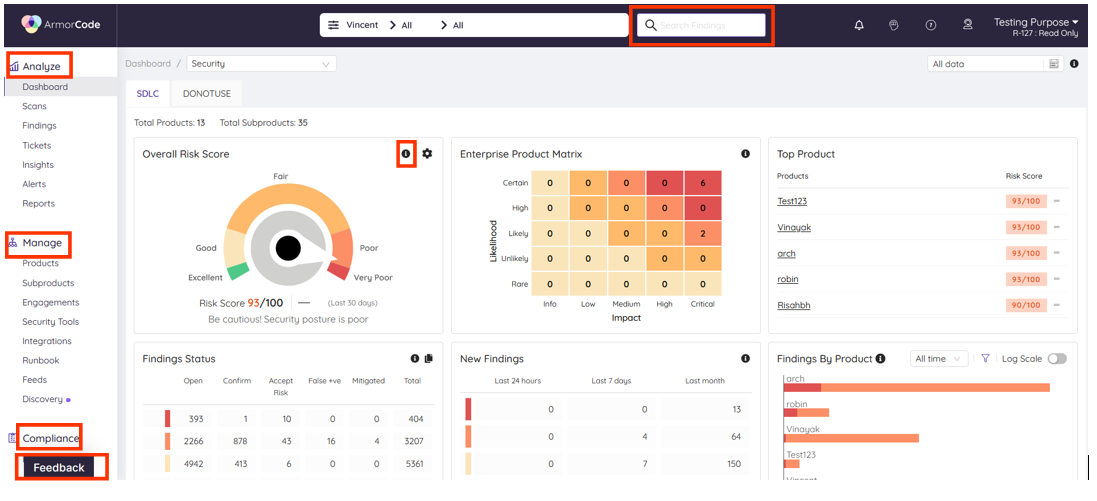
Task: Click the Manage hierarchy icon in sidebar
Action: (13, 243)
